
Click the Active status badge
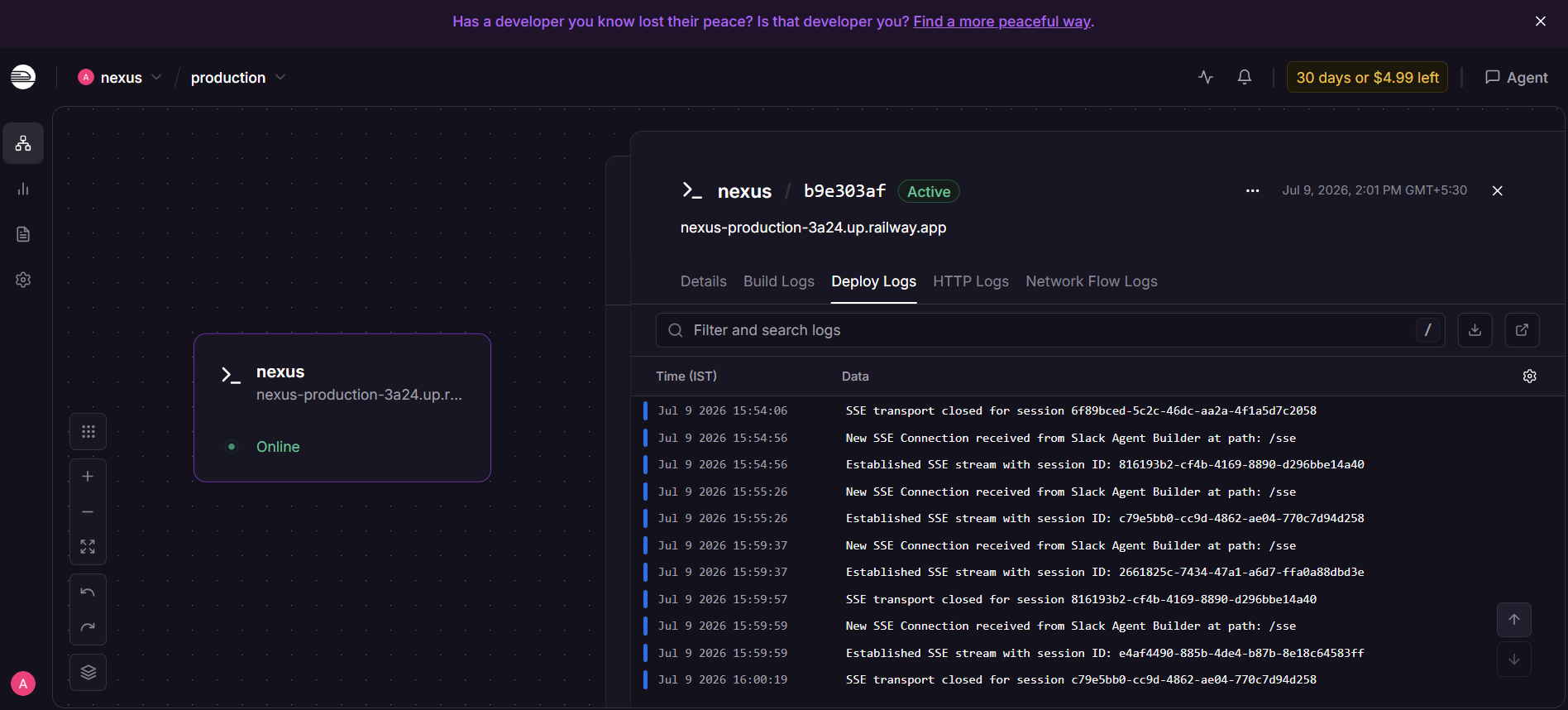click(x=929, y=192)
